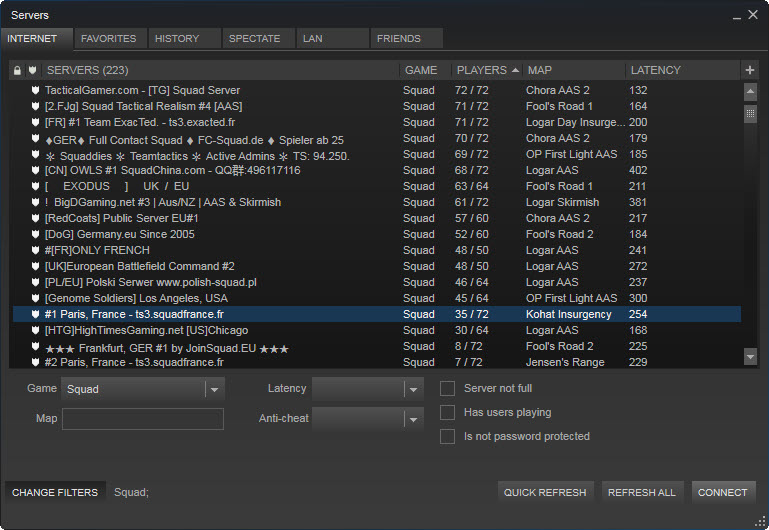Focus the Map filter text field
The width and height of the screenshot is (769, 530).
pyautogui.click(x=143, y=419)
